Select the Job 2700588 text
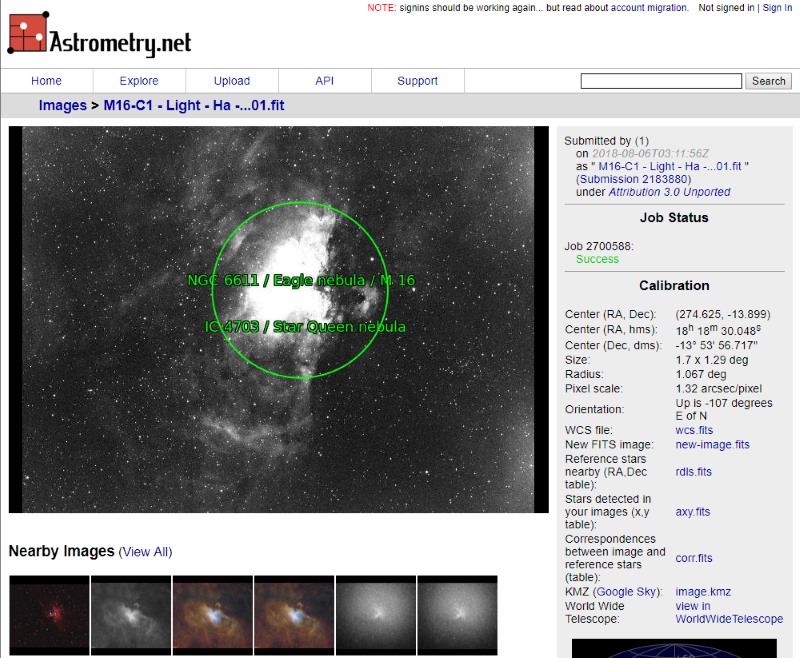 pyautogui.click(x=599, y=246)
